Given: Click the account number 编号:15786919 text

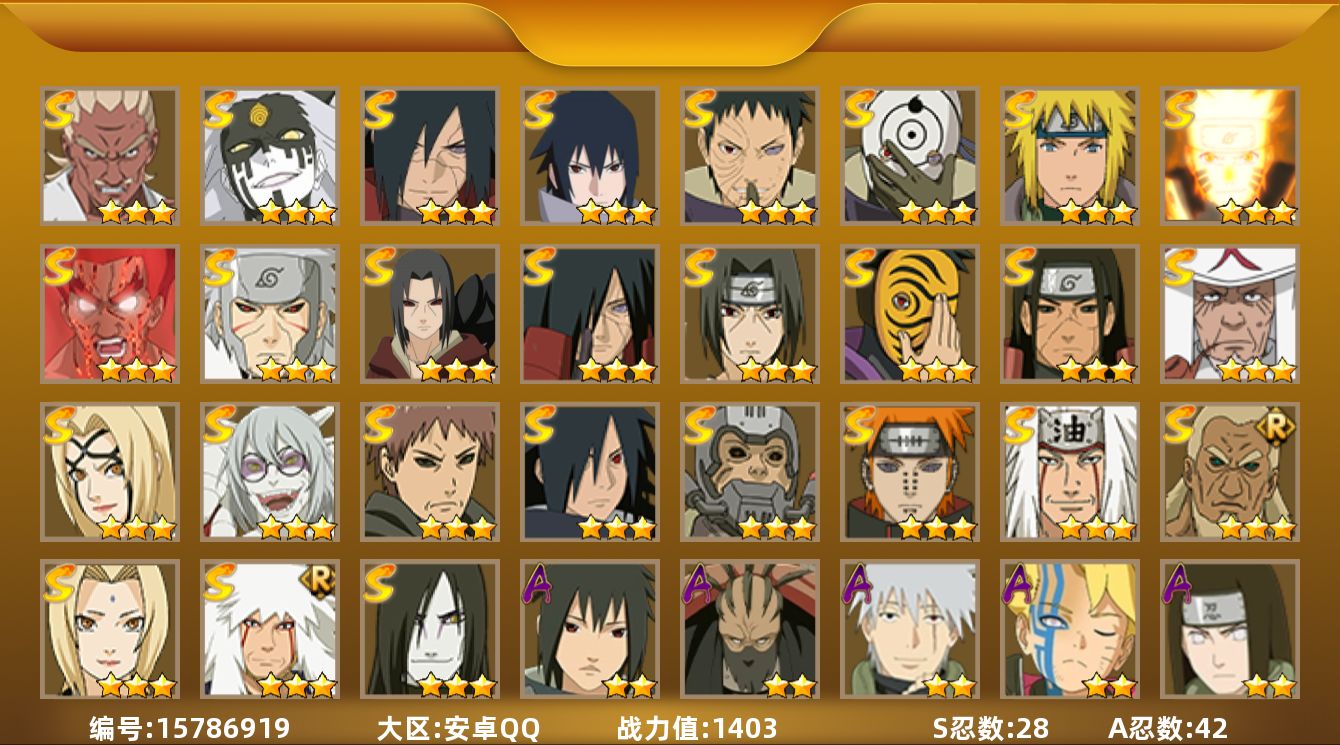Looking at the screenshot, I should 189,728.
